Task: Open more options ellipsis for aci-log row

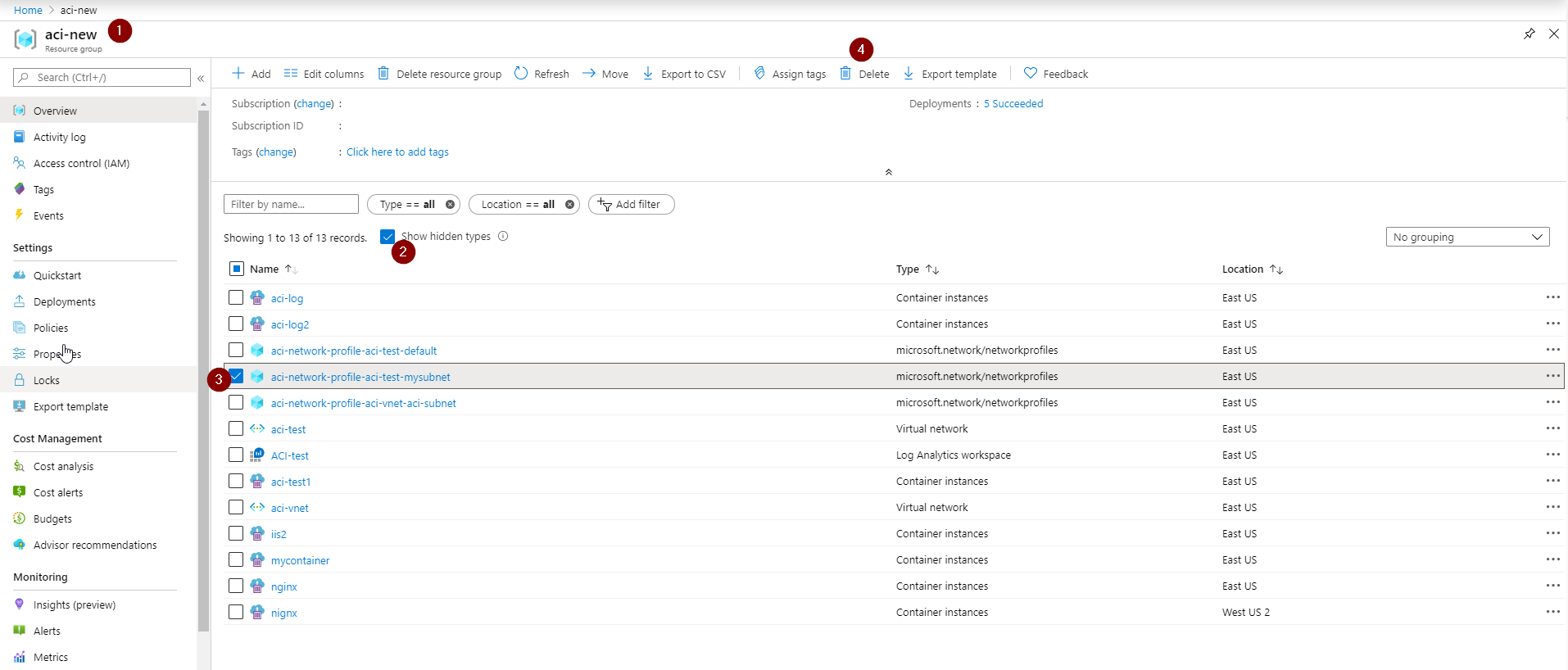Action: pos(1552,297)
